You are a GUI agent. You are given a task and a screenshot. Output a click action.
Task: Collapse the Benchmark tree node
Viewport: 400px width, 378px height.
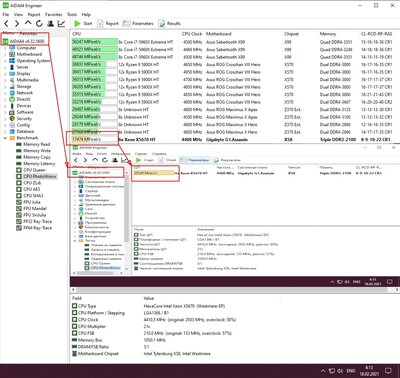point(5,138)
